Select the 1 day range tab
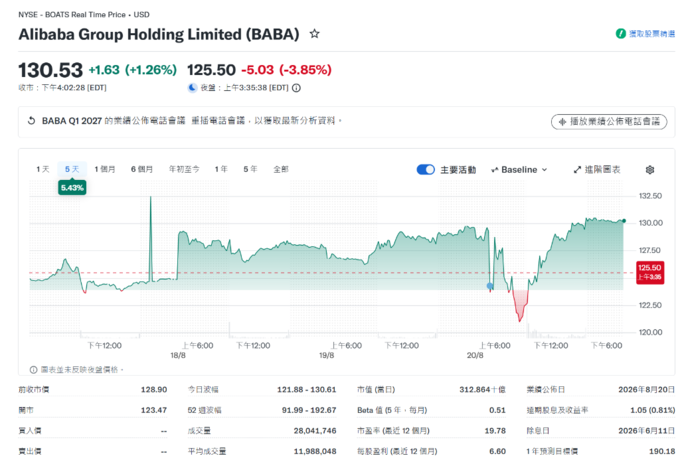The image size is (680, 464). (42, 169)
